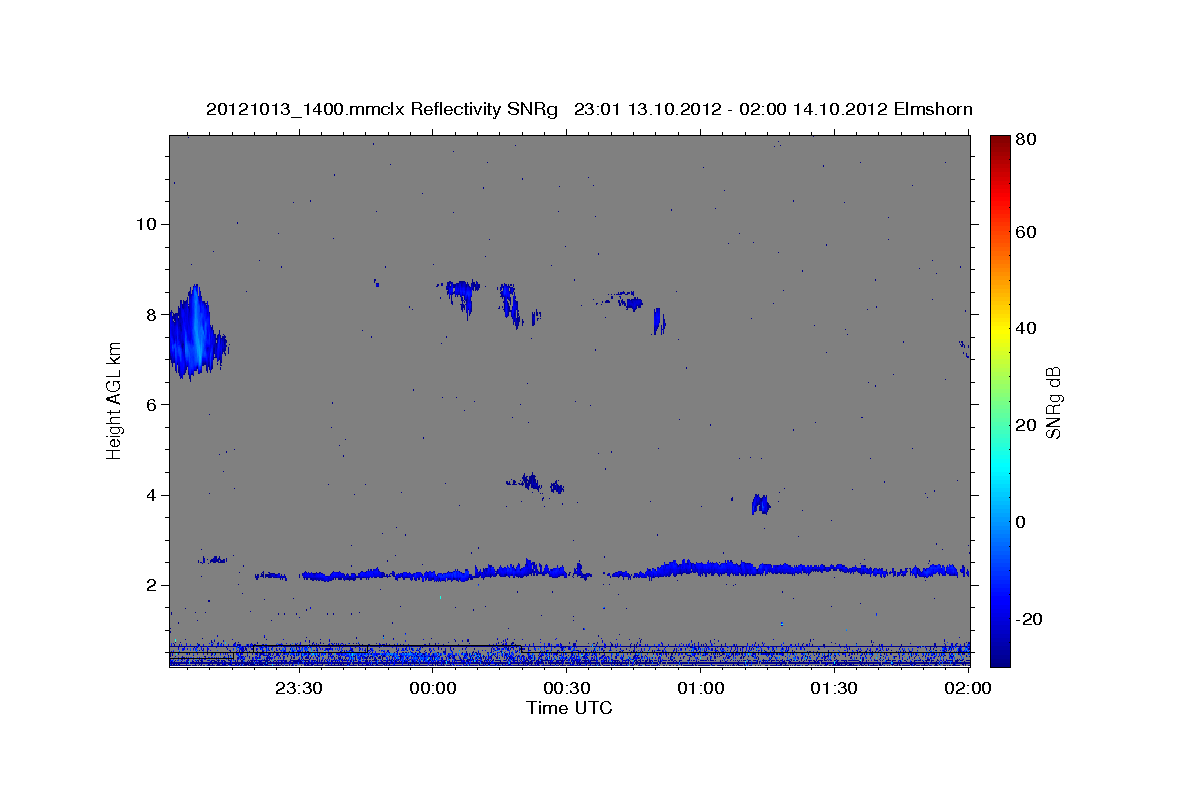This screenshot has height=800, width=1200.
Task: Click the 00:30 time tick label
Action: coord(566,688)
